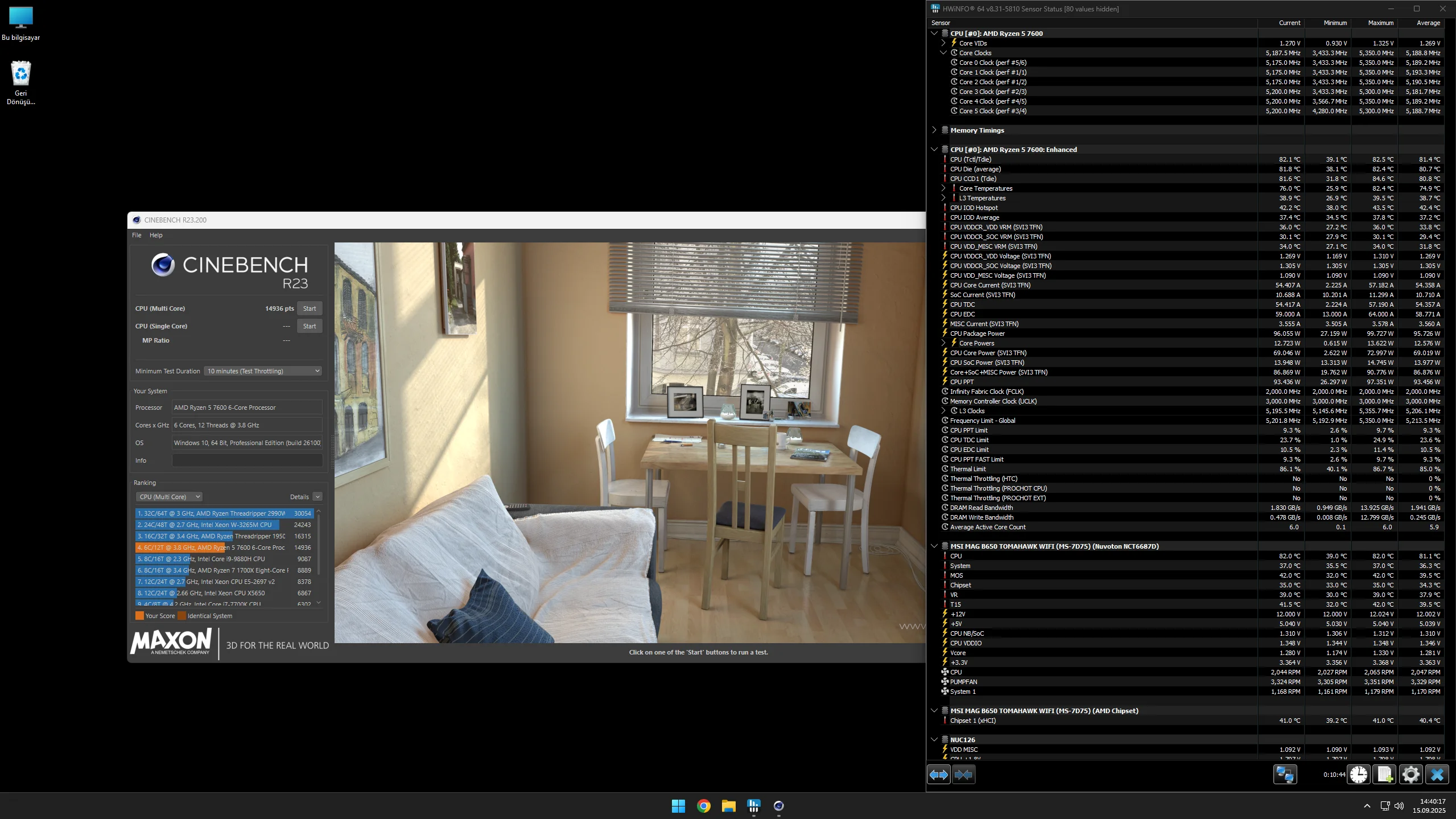Collapse the Core Clocks tree node

pos(943,53)
